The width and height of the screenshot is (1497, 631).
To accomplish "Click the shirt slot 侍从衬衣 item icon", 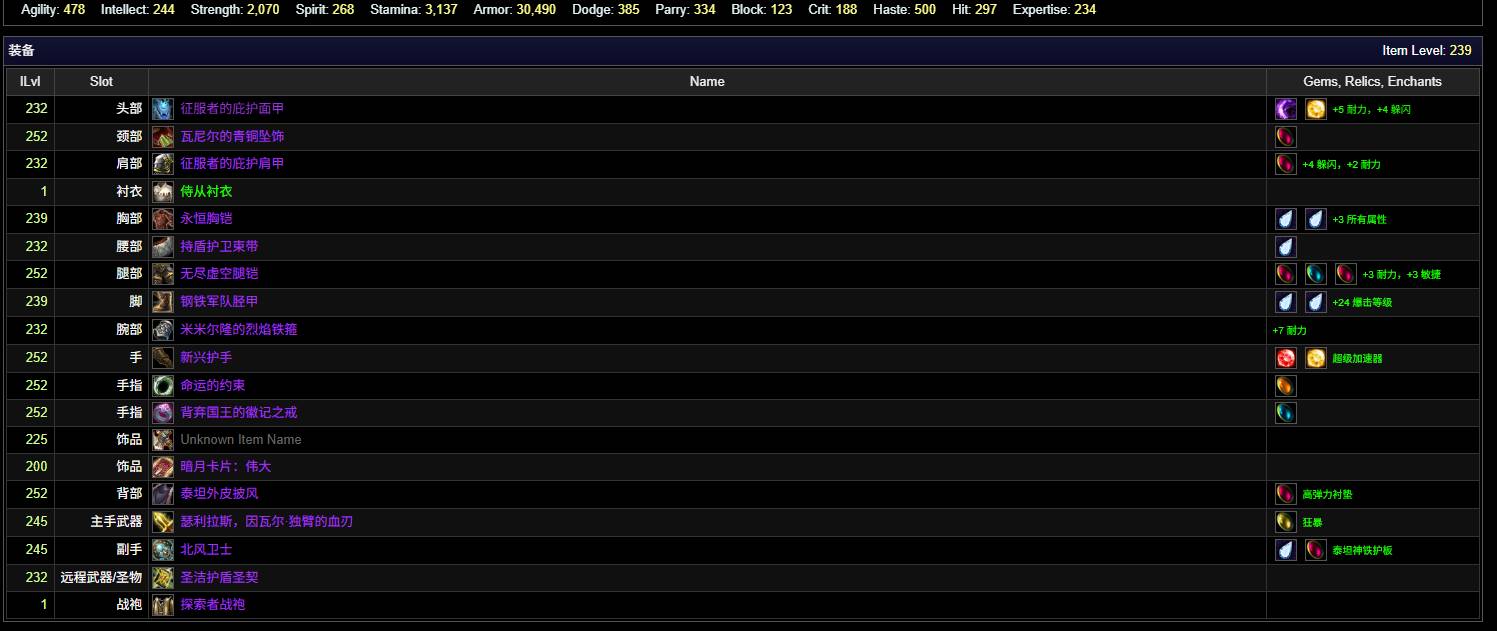I will click(163, 192).
